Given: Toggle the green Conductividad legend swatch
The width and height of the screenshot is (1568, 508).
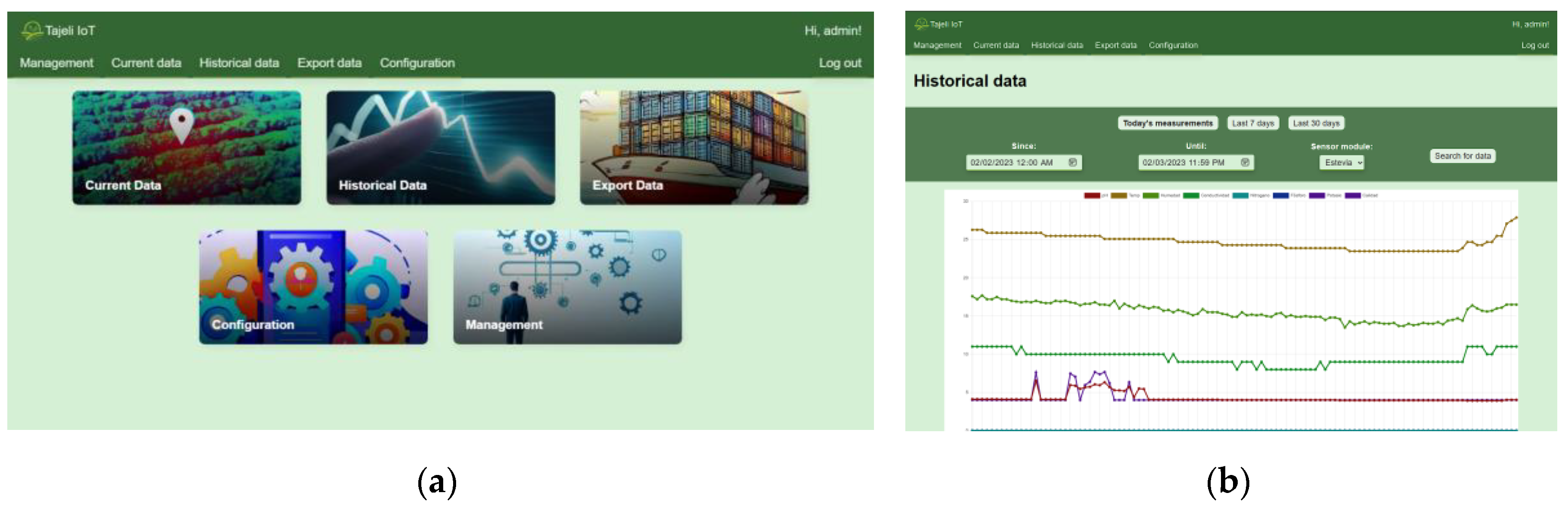Looking at the screenshot, I should (x=1191, y=195).
